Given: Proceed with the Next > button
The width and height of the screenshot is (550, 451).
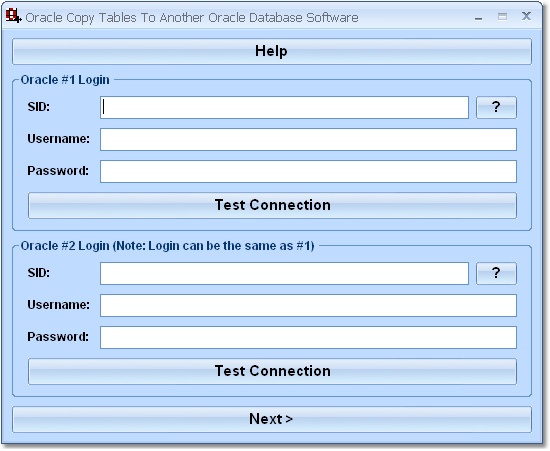Looking at the screenshot, I should [x=272, y=419].
